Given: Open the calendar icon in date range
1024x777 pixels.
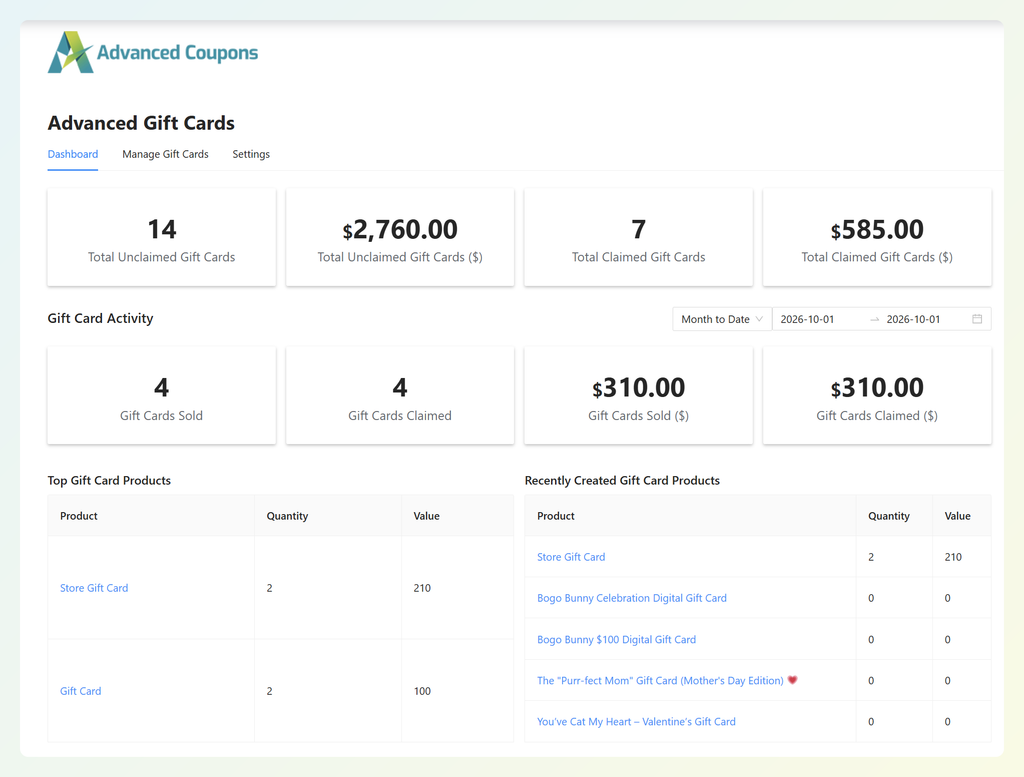Looking at the screenshot, I should tap(977, 319).
